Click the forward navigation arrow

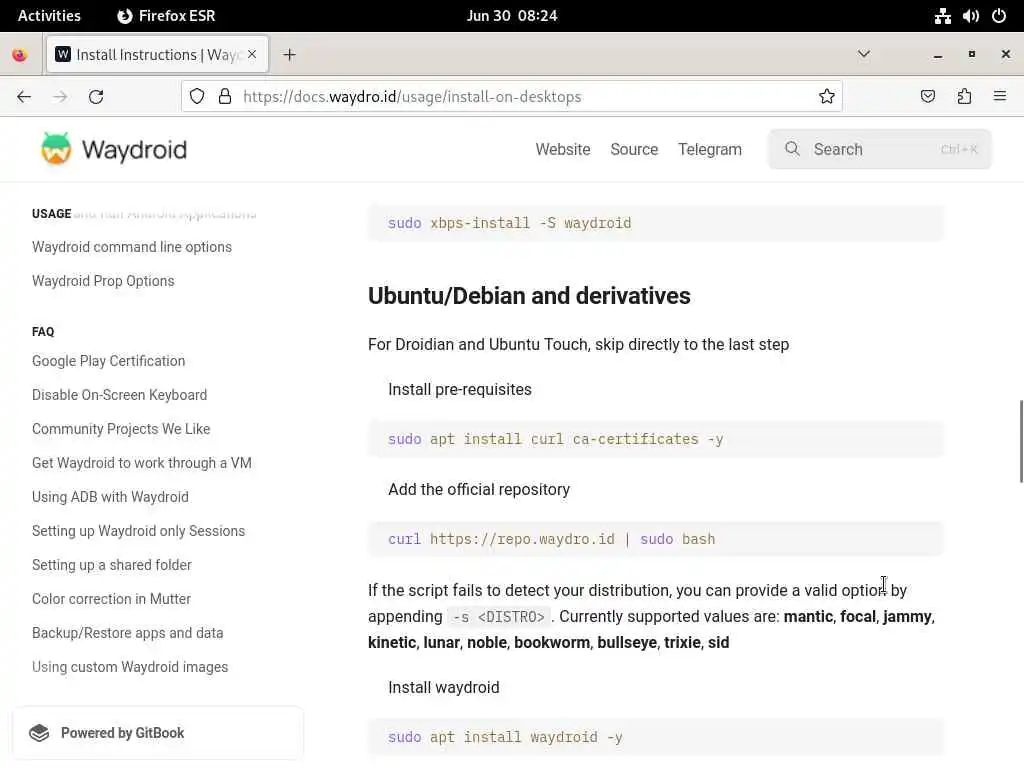coord(60,97)
